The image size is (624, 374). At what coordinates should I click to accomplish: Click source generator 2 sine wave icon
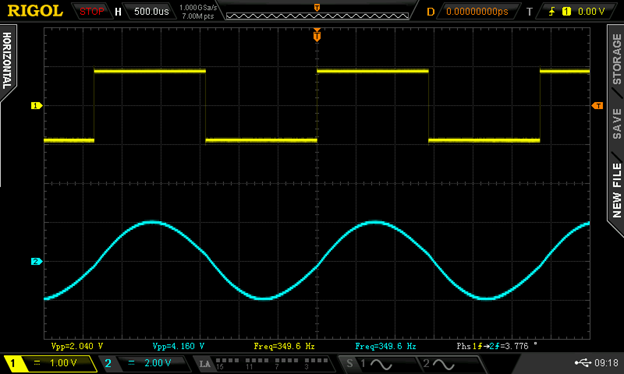444,364
